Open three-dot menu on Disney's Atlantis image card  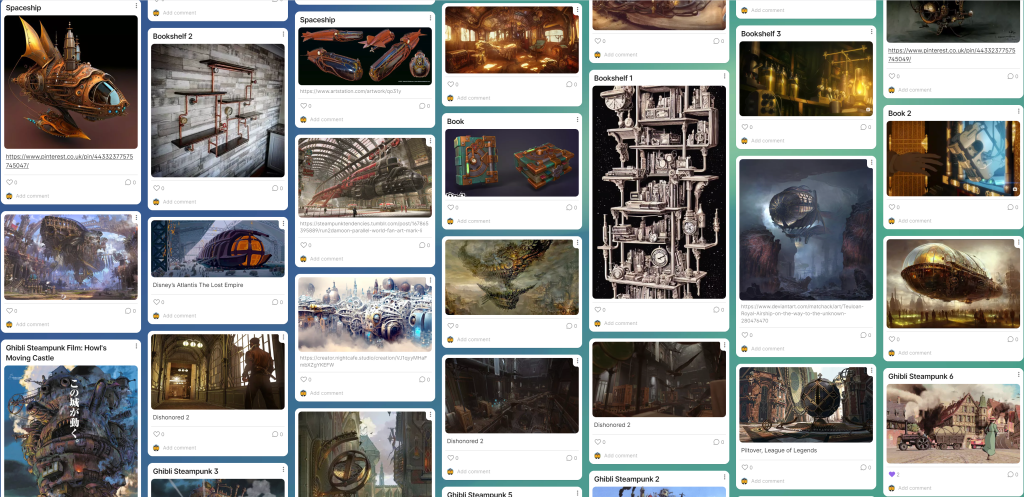pyautogui.click(x=283, y=224)
